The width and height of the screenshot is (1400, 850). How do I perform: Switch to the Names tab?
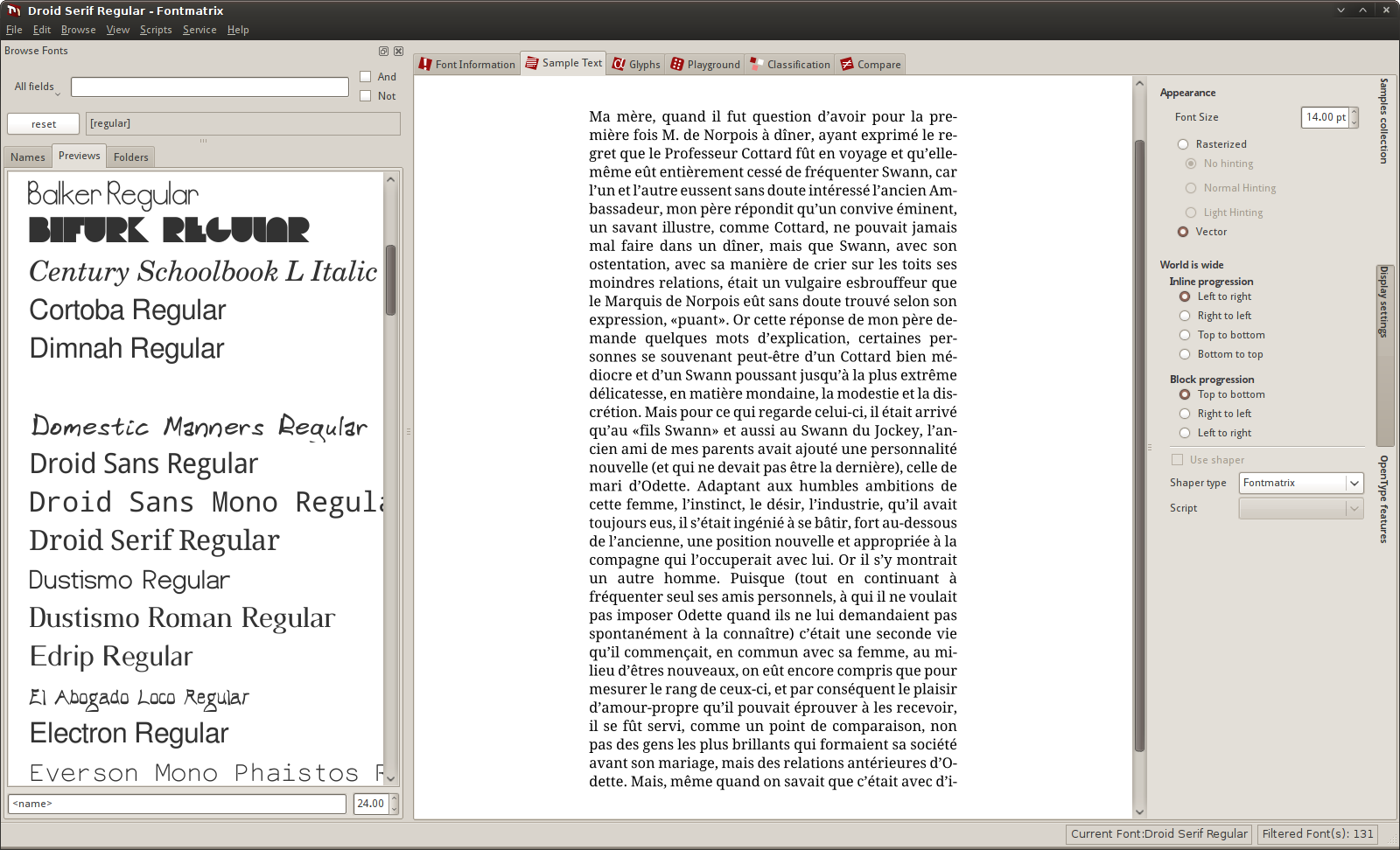(28, 157)
